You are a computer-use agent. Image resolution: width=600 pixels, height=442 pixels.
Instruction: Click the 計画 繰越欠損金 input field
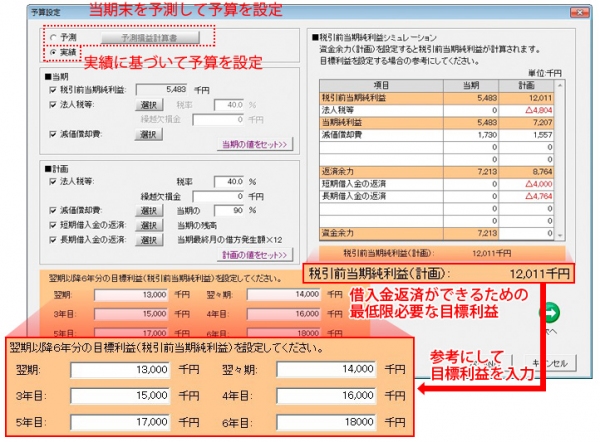click(x=218, y=196)
